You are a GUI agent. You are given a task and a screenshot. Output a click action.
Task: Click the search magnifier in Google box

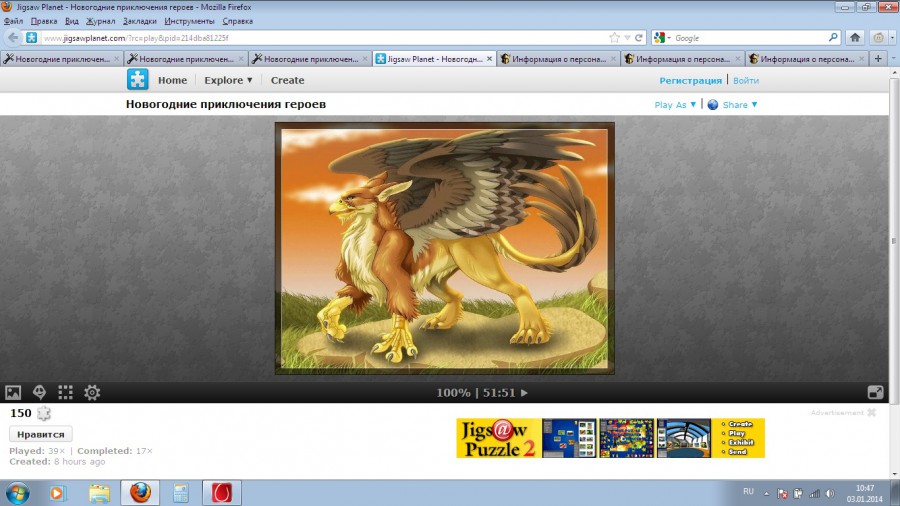(x=833, y=37)
